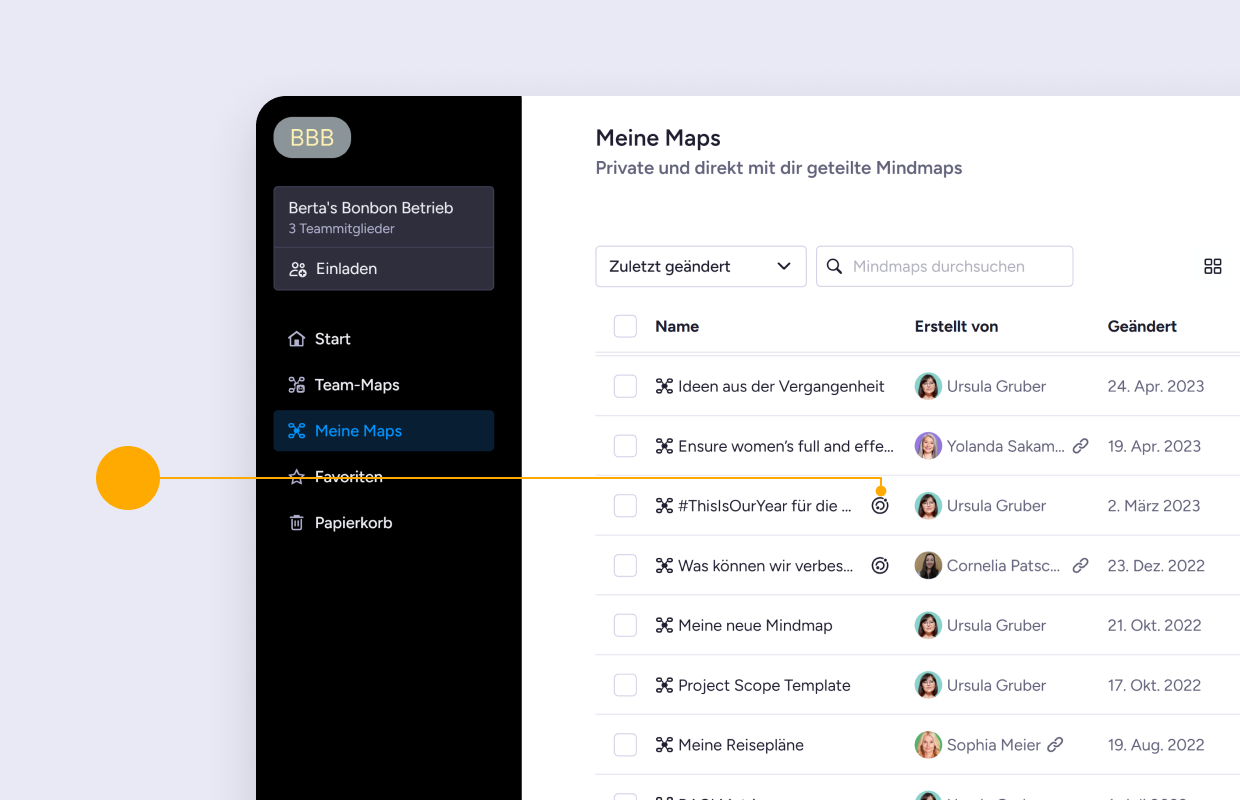The height and width of the screenshot is (800, 1240).
Task: Sort by Erstellt von column header
Action: 956,326
